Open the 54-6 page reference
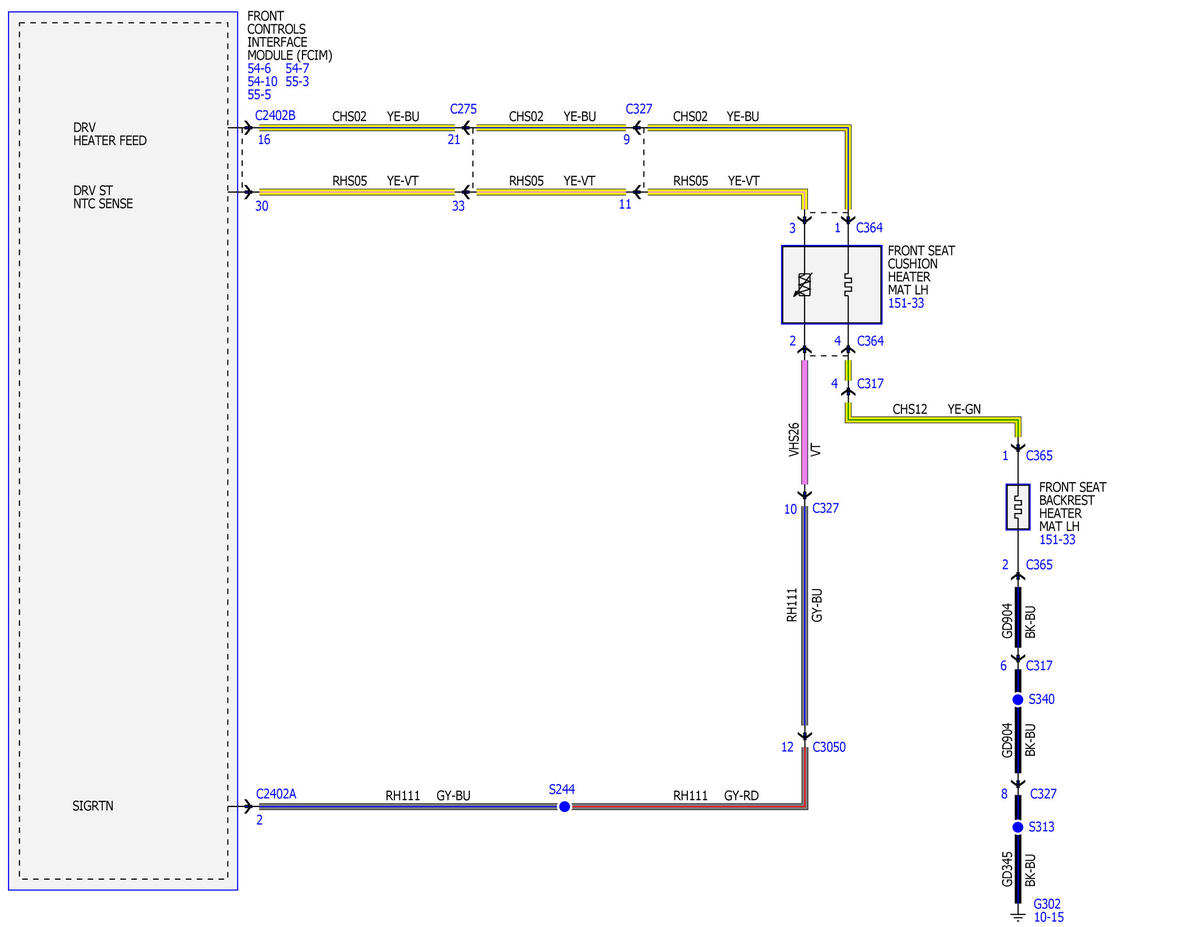The height and width of the screenshot is (927, 1200). pyautogui.click(x=259, y=68)
